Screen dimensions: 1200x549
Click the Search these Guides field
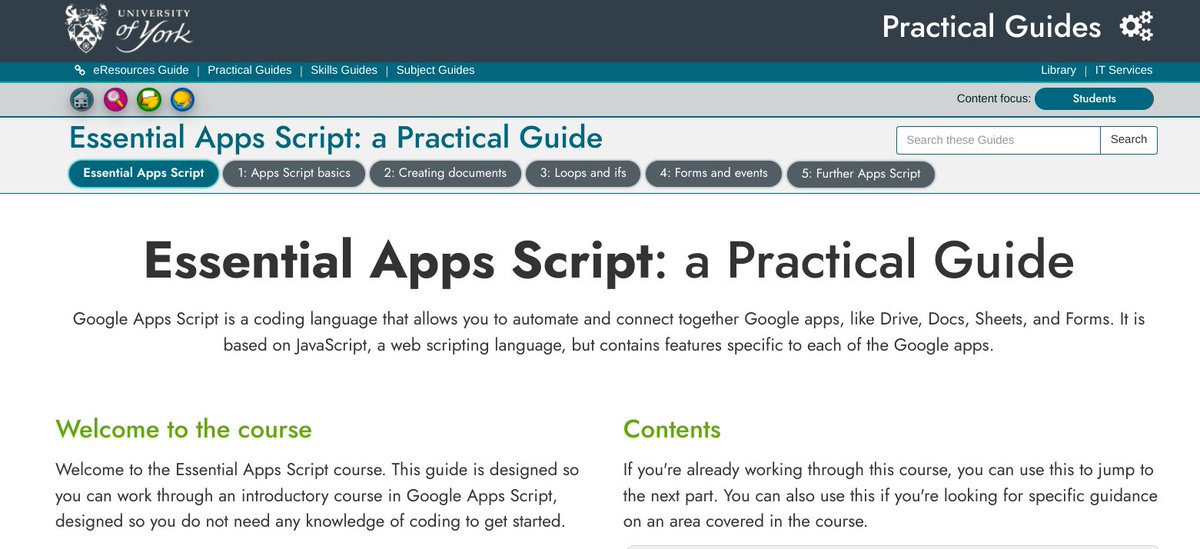tap(998, 140)
